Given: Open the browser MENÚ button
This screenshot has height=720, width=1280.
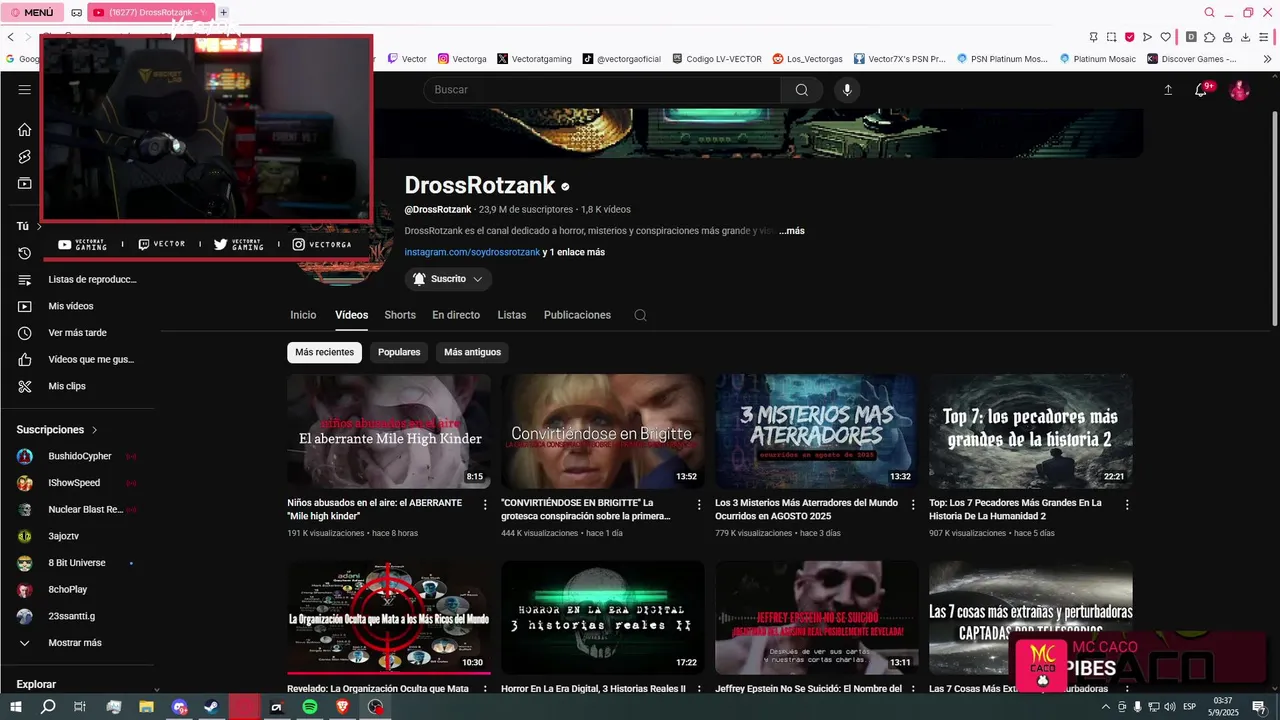Looking at the screenshot, I should pyautogui.click(x=33, y=12).
